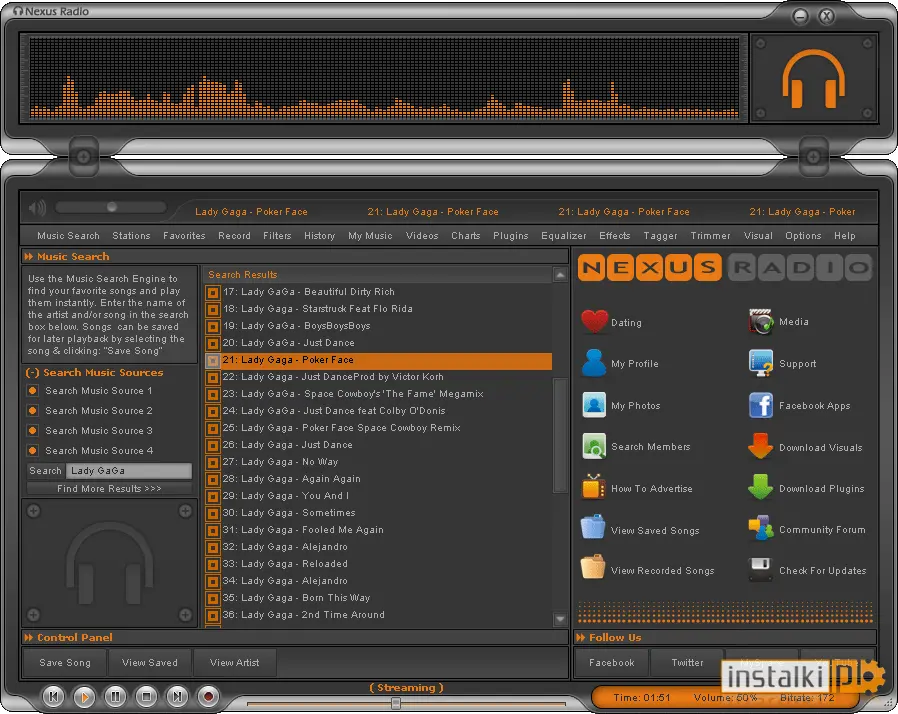Open How To Advertise TV icon
This screenshot has height=714, width=898.
tap(593, 488)
